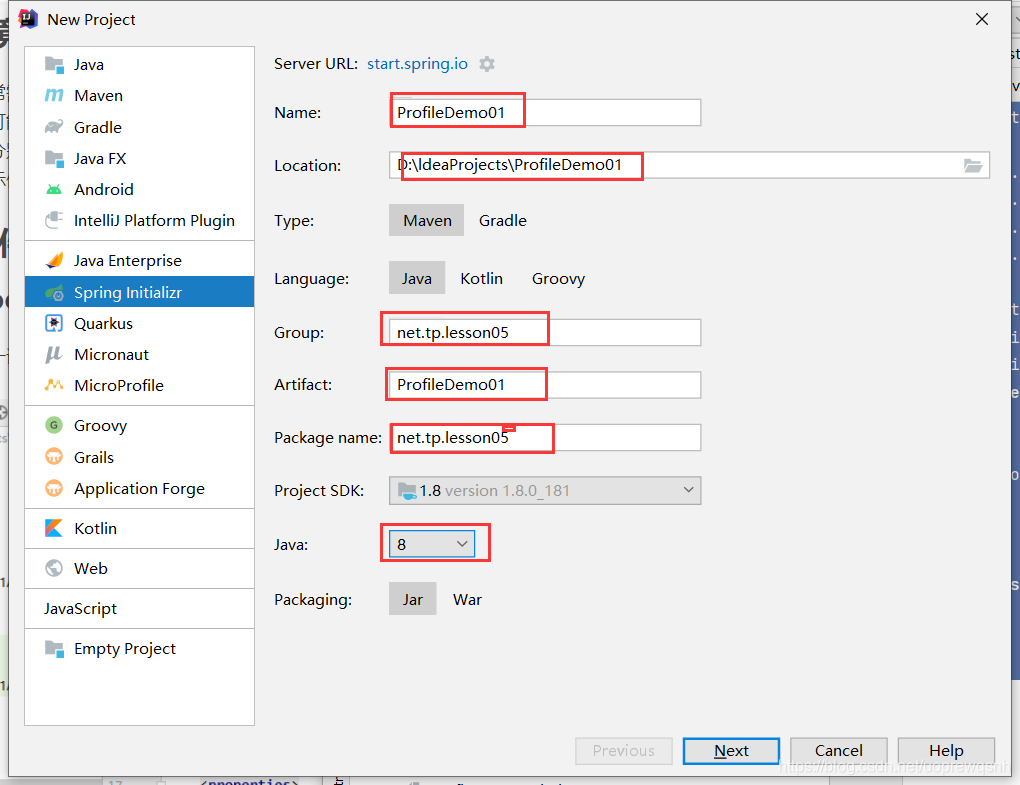
Task: Select the Maven icon in sidebar
Action: tap(54, 96)
